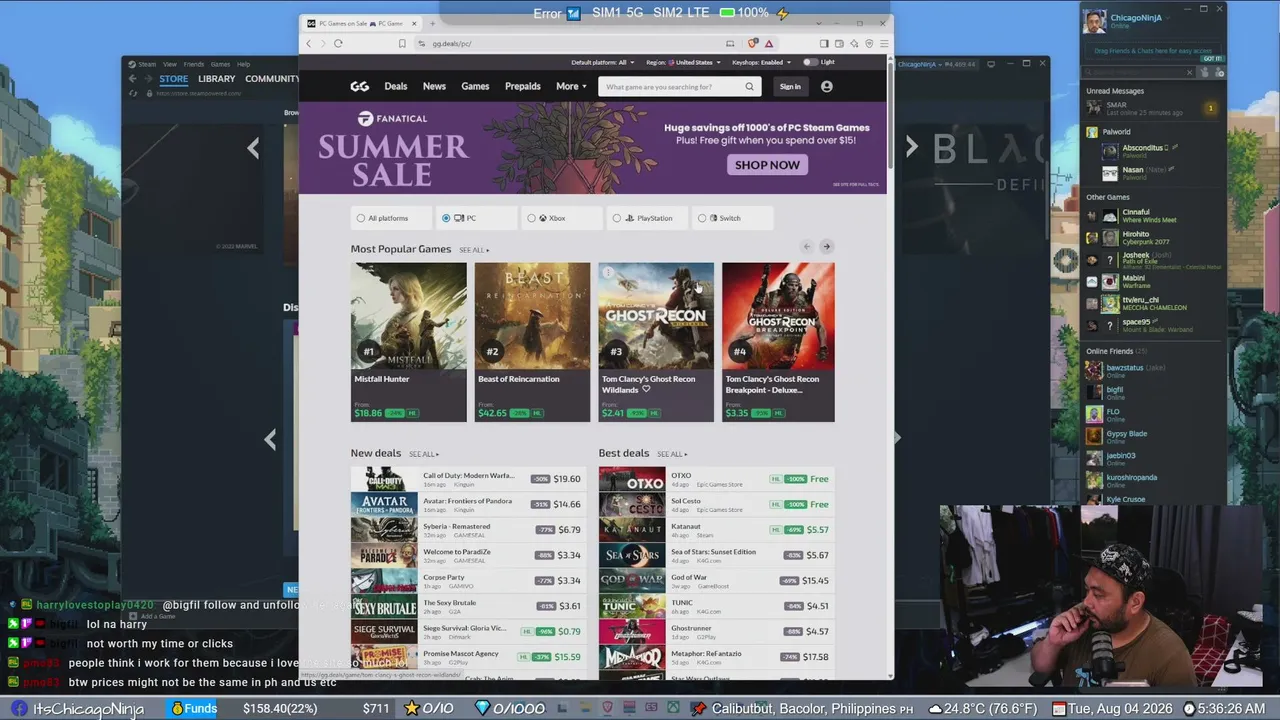This screenshot has width=1280, height=720.
Task: Reload the gg.deals page in the browser
Action: tap(338, 44)
